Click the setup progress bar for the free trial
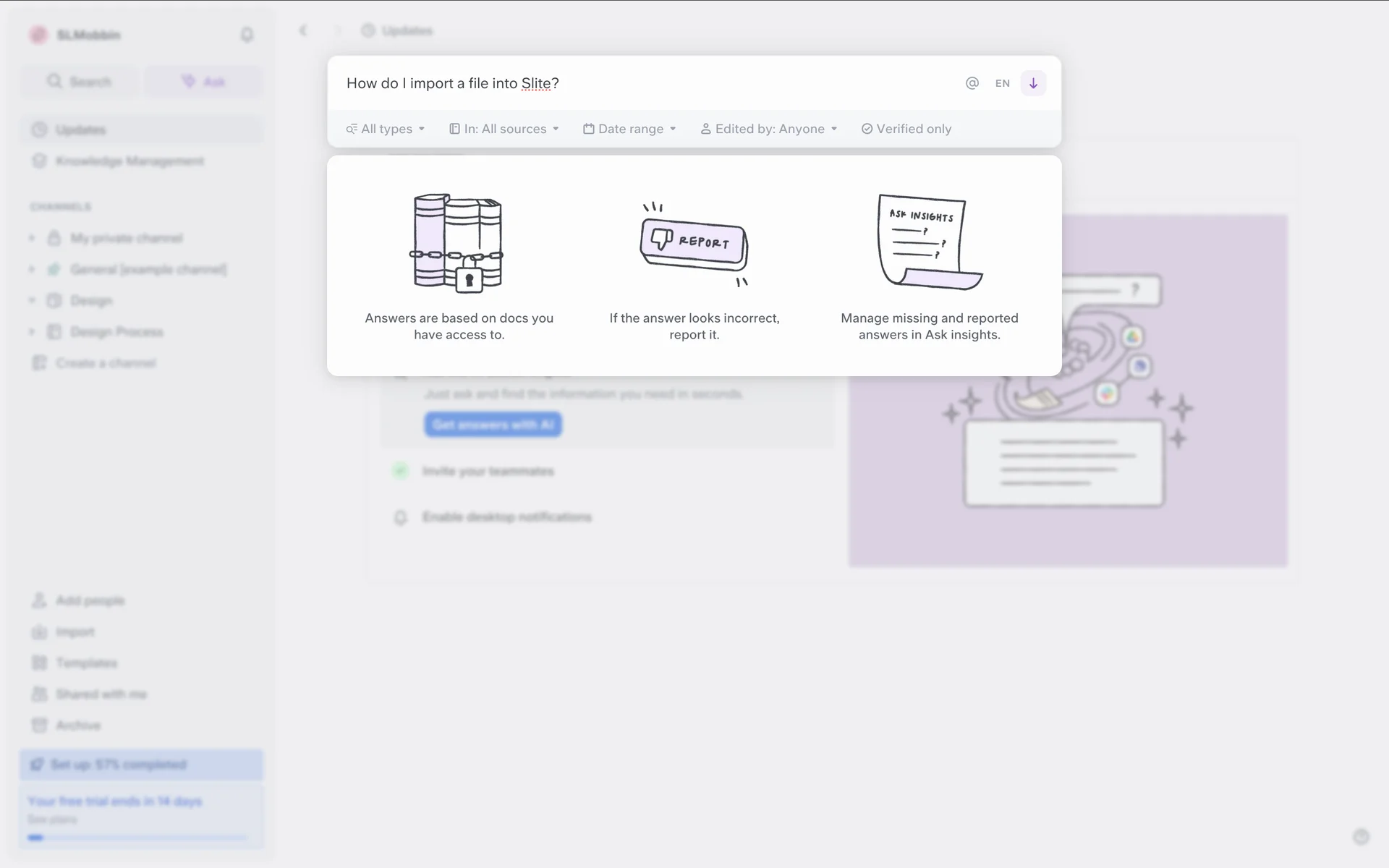The image size is (1389, 868). 137,838
